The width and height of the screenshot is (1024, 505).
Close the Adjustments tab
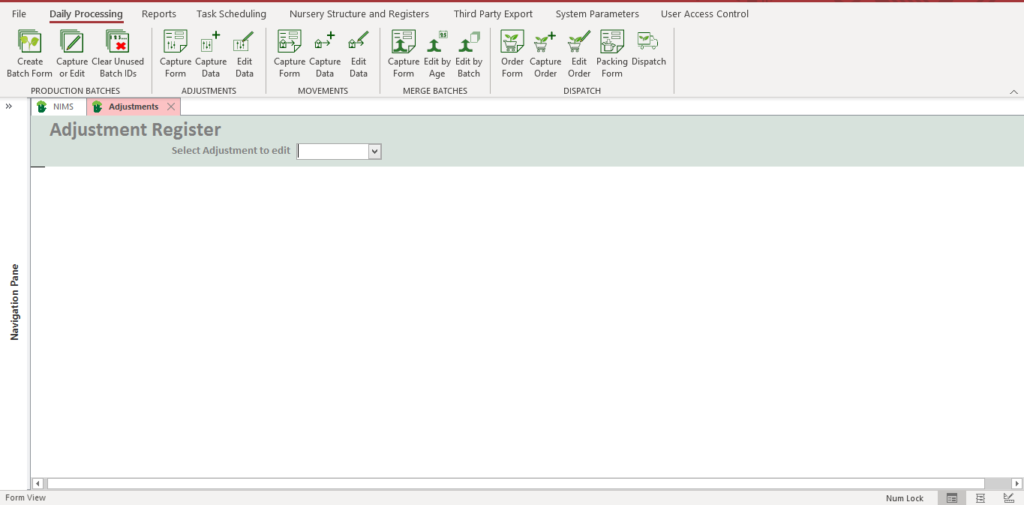[171, 106]
